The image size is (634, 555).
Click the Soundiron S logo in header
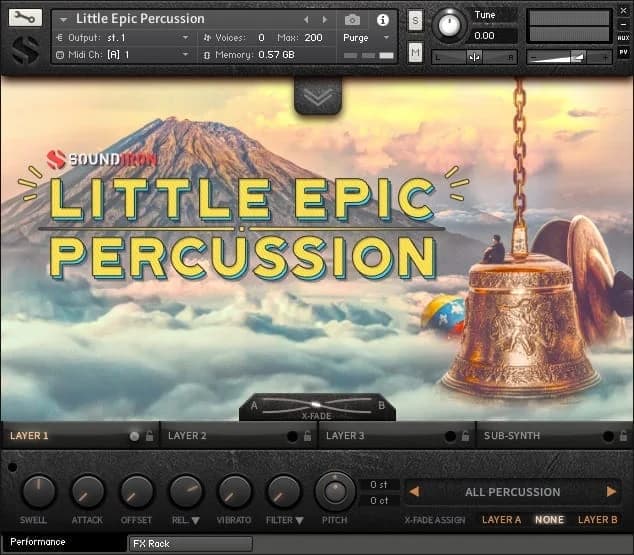pyautogui.click(x=25, y=49)
